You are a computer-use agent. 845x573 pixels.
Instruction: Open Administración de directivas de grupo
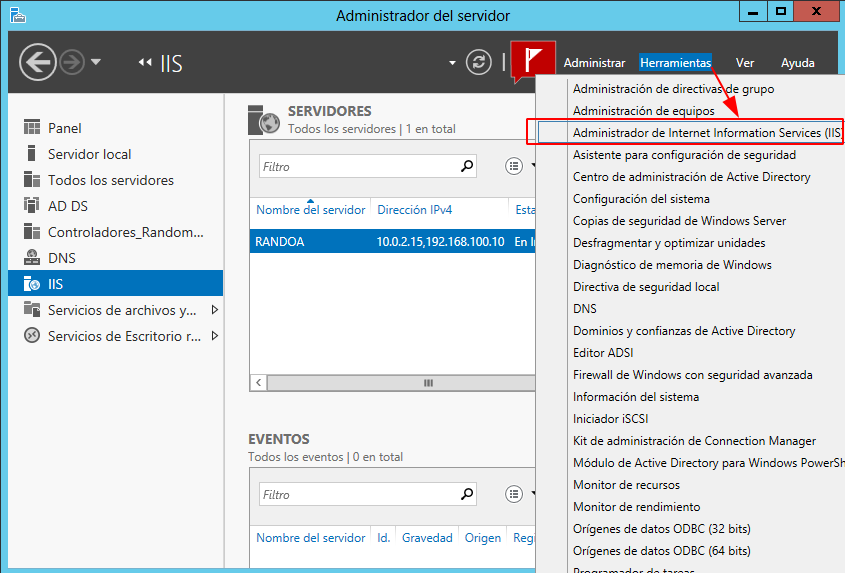pyautogui.click(x=673, y=89)
